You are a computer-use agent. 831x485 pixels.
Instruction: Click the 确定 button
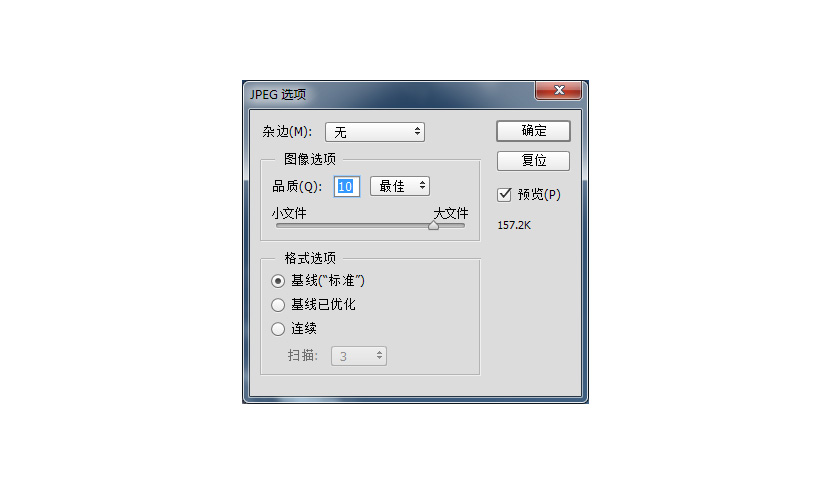(533, 131)
